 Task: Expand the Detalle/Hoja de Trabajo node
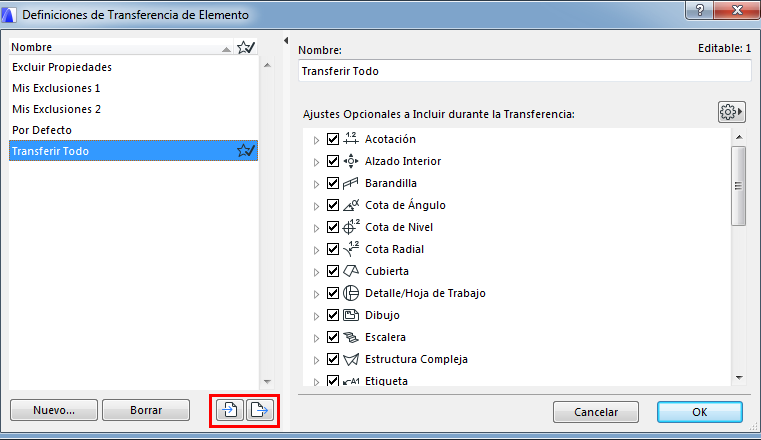click(x=316, y=294)
